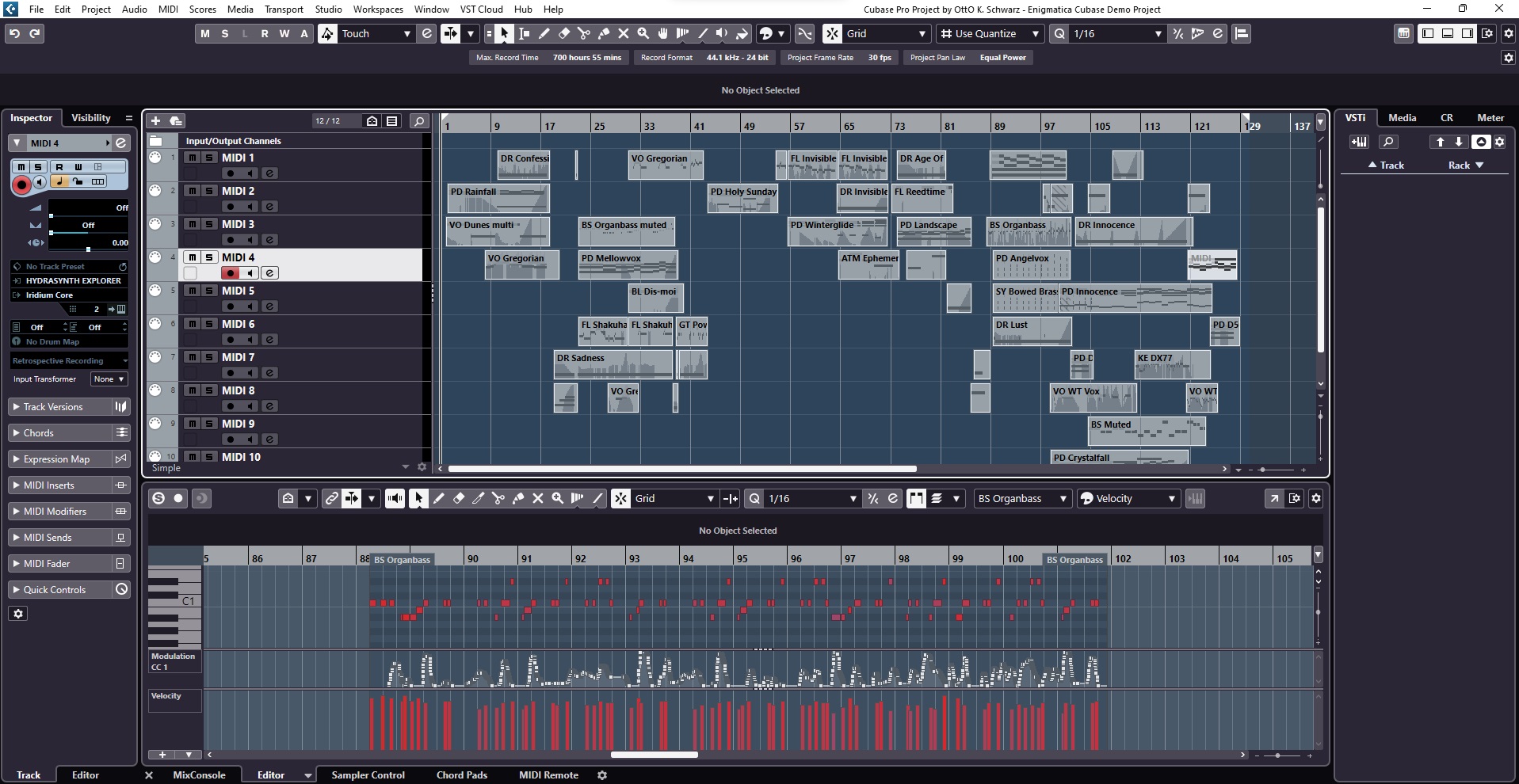This screenshot has height=784, width=1519.
Task: Mute the MIDI 3 track
Action: (x=193, y=224)
